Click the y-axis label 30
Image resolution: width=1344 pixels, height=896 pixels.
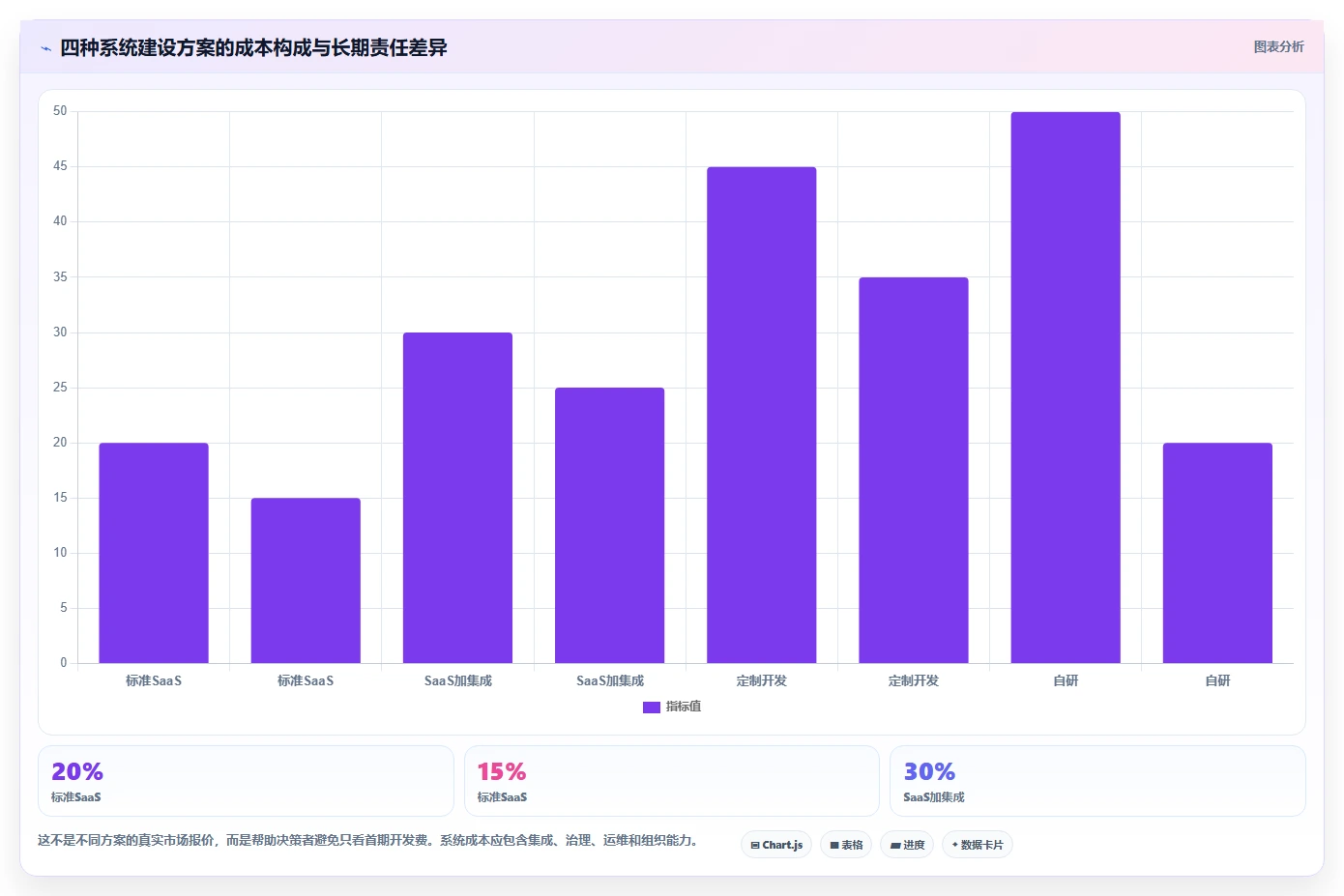tap(60, 332)
